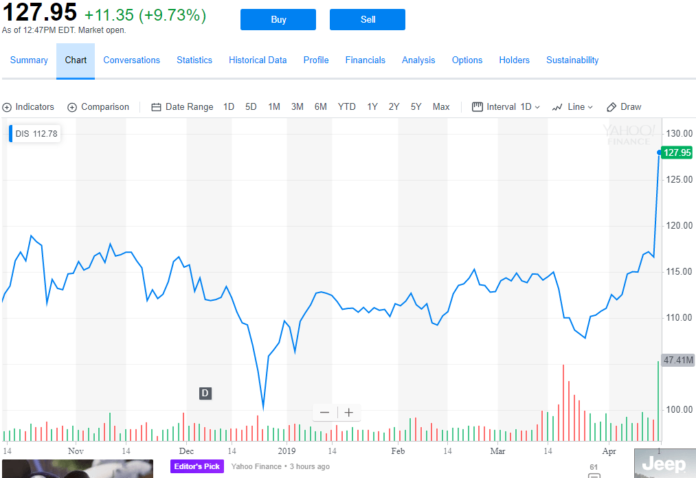The width and height of the screenshot is (696, 478).
Task: Click the blue last-price dot on chart
Action: [x=659, y=153]
